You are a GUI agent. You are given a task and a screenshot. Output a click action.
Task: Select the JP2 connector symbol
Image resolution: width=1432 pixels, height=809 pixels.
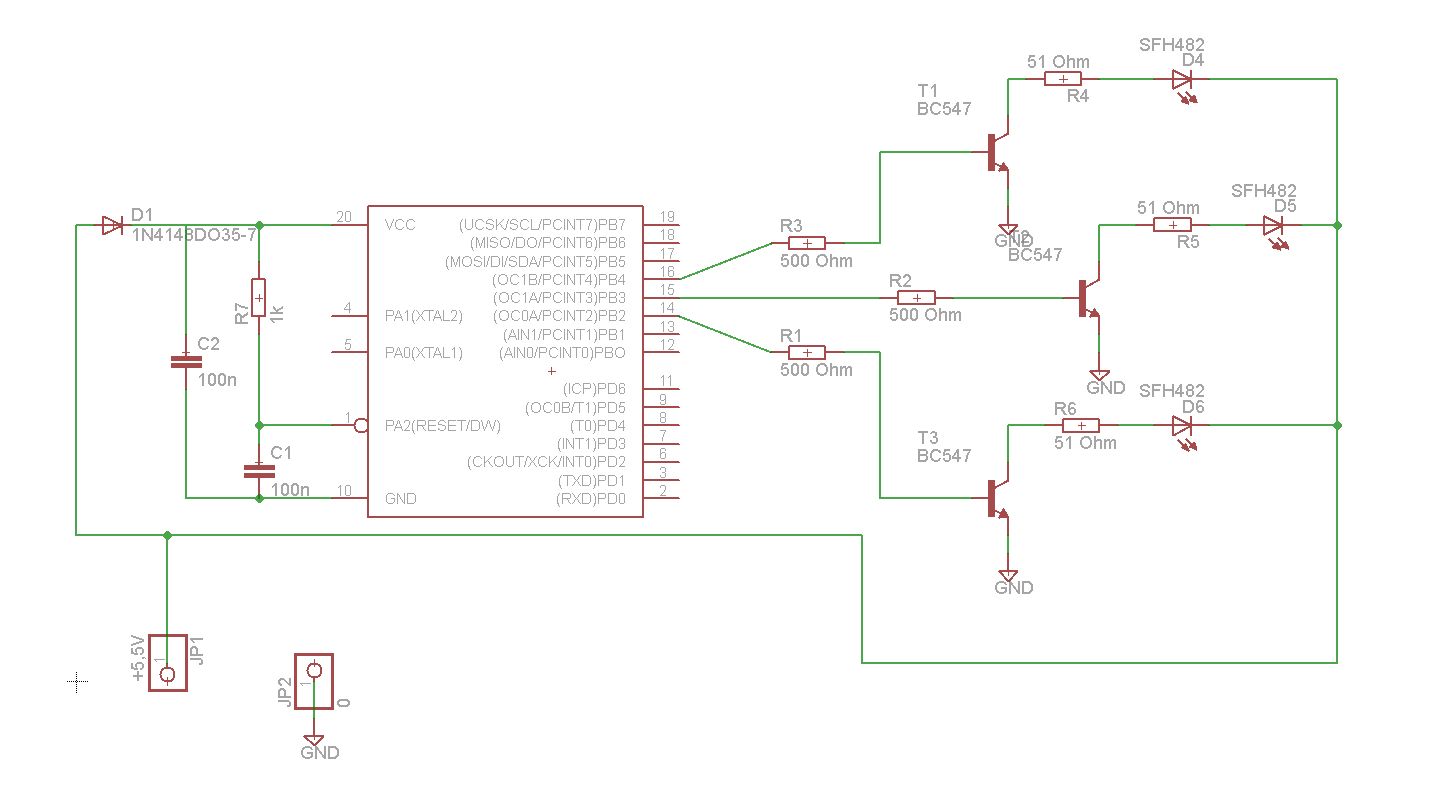tap(313, 680)
